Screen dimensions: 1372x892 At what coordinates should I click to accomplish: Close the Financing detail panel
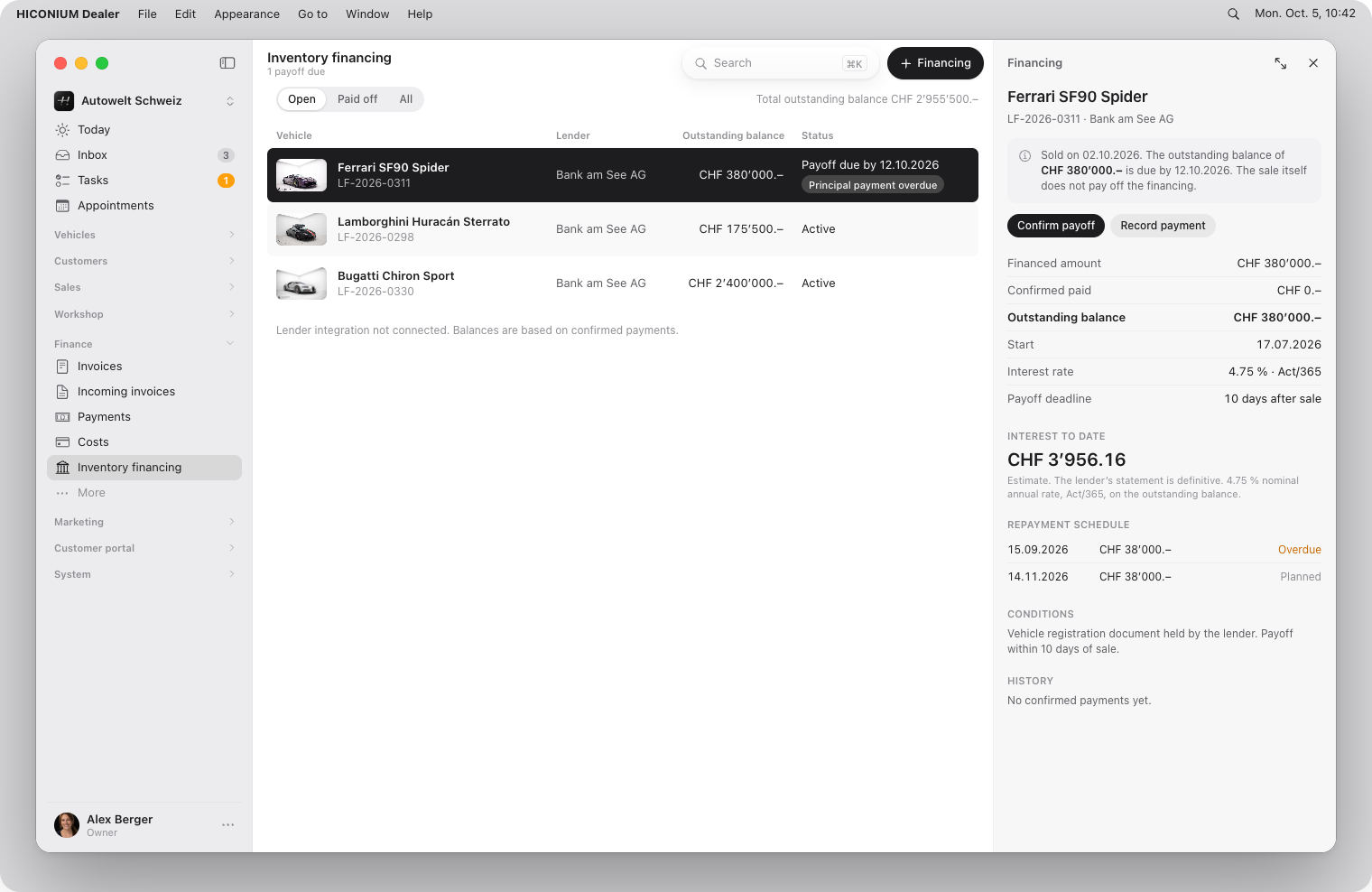(1313, 63)
